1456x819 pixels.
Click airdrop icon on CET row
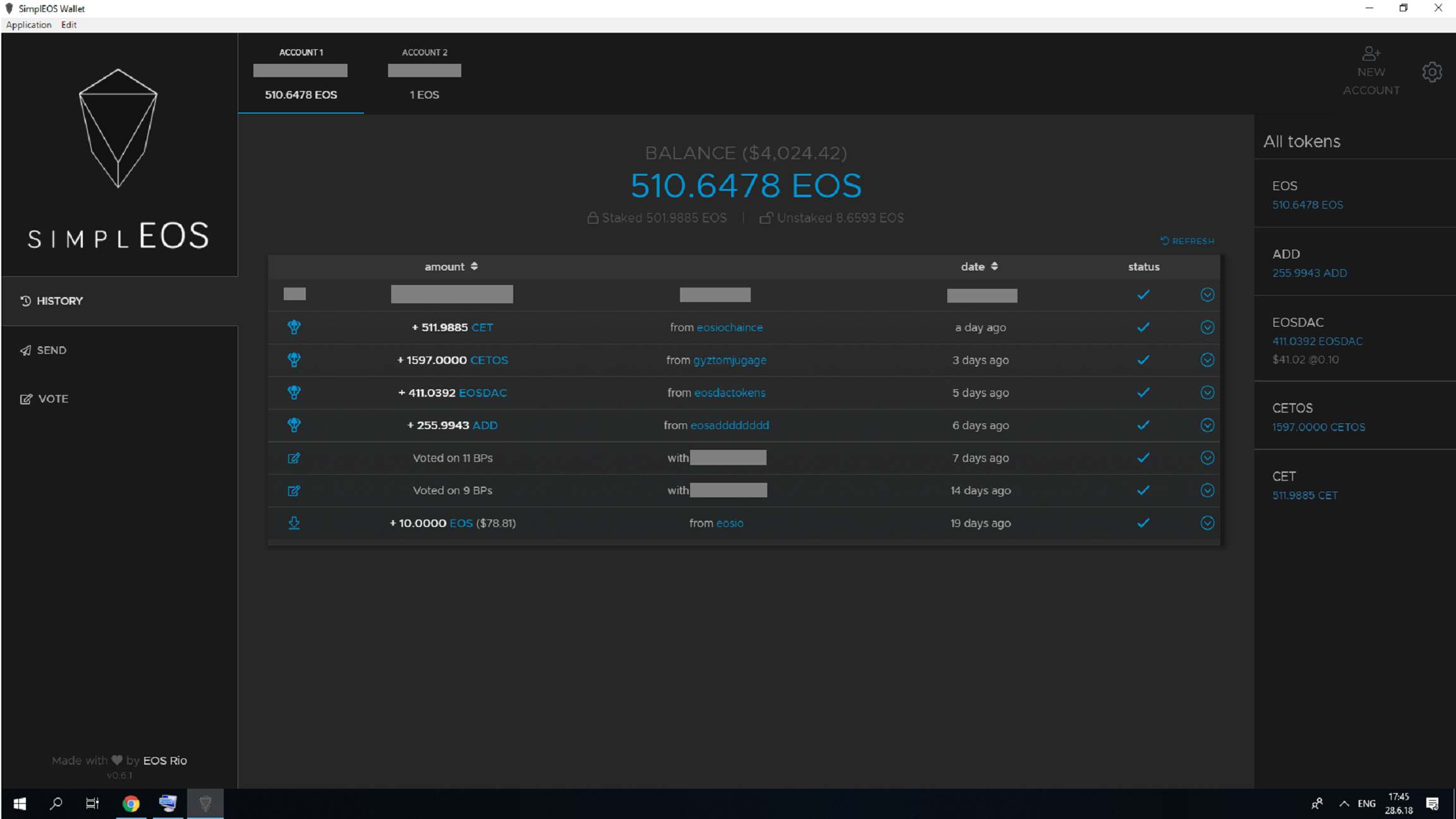coord(294,327)
